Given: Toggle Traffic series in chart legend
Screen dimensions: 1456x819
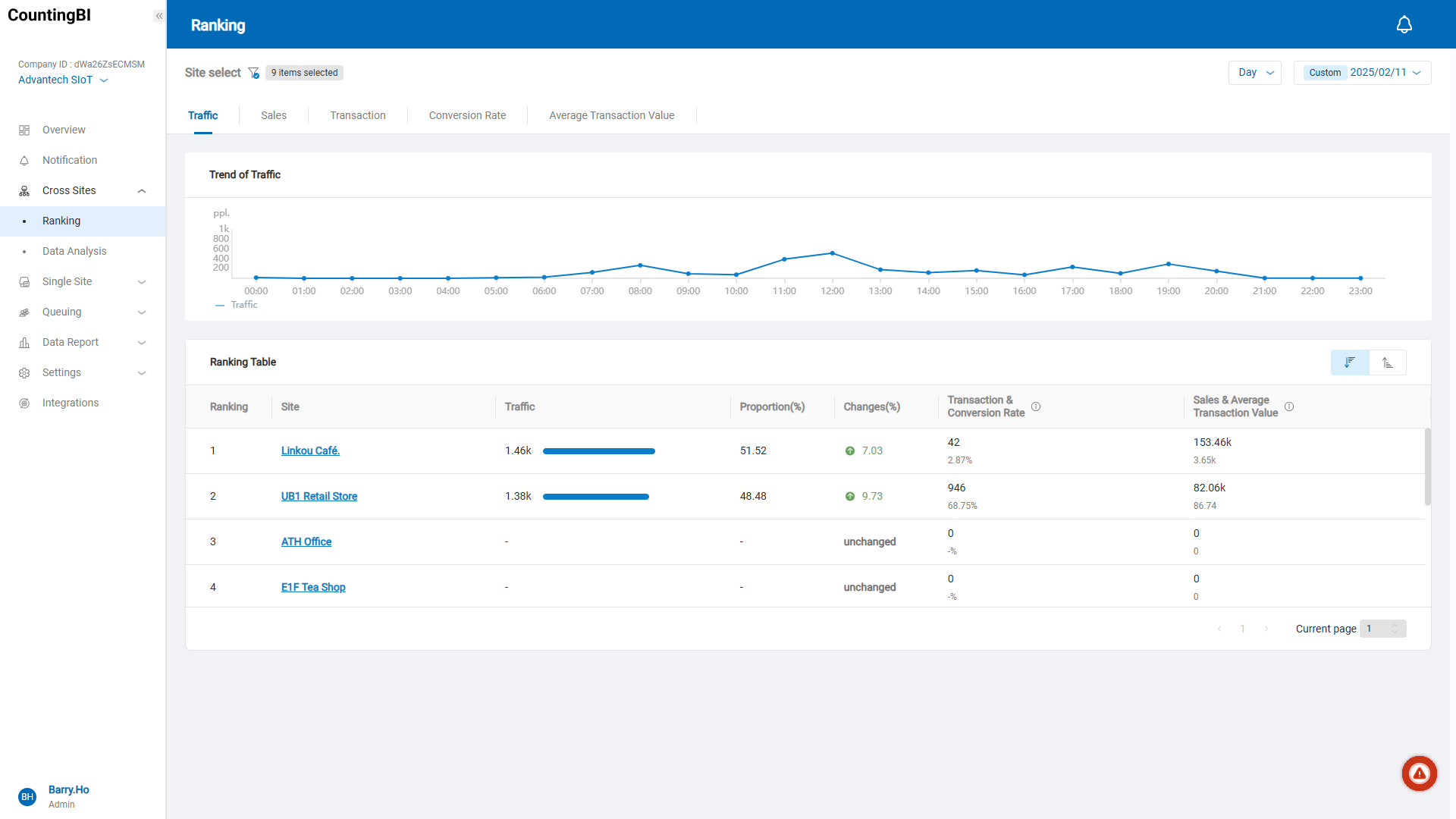Looking at the screenshot, I should coord(237,305).
